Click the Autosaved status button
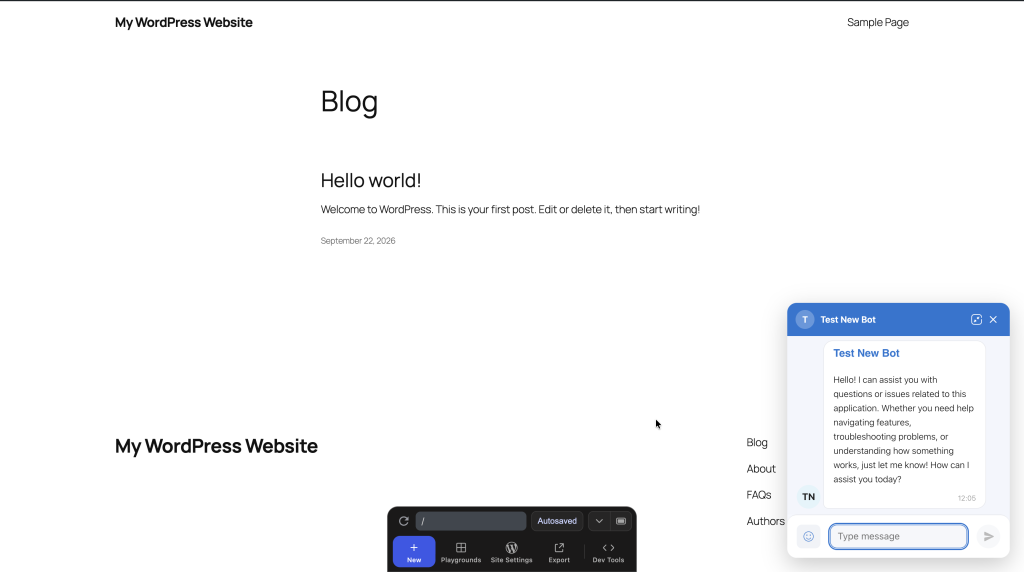The image size is (1024, 572). [557, 521]
